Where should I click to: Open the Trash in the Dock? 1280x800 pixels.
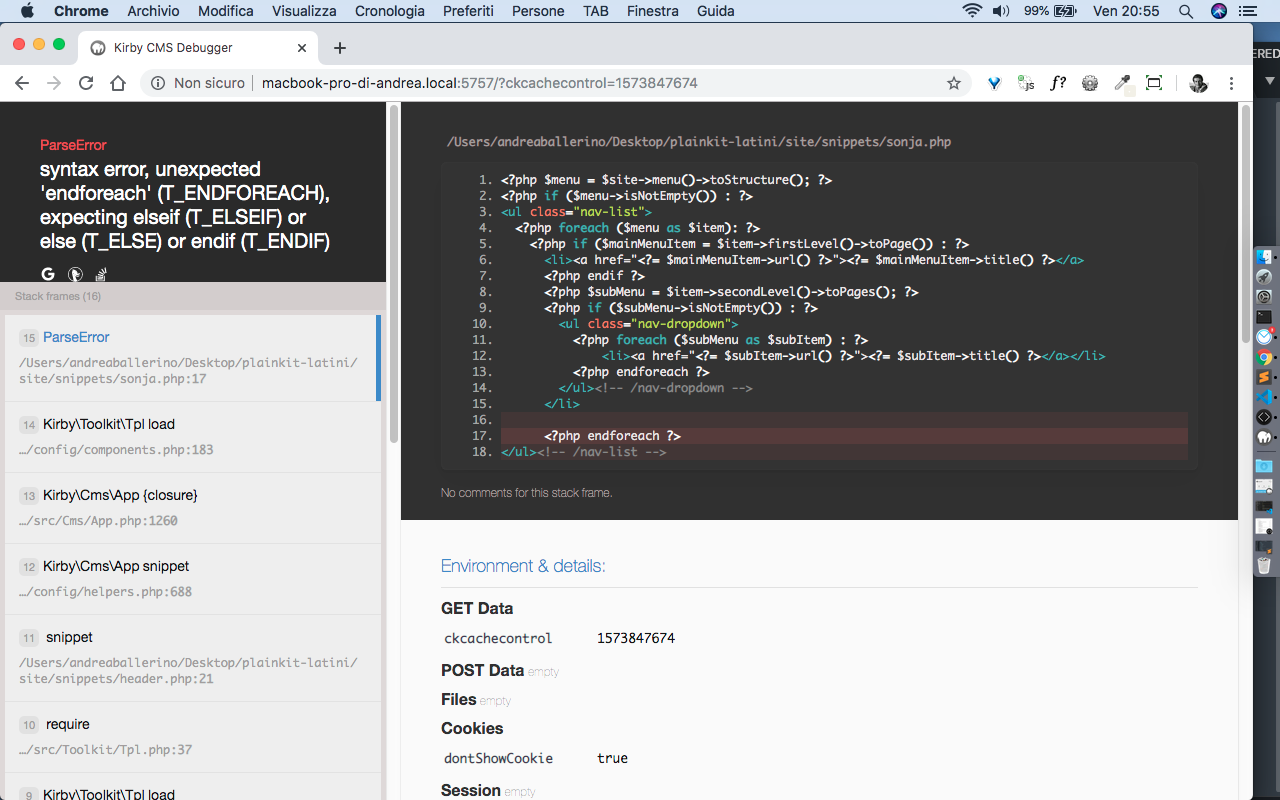1264,565
